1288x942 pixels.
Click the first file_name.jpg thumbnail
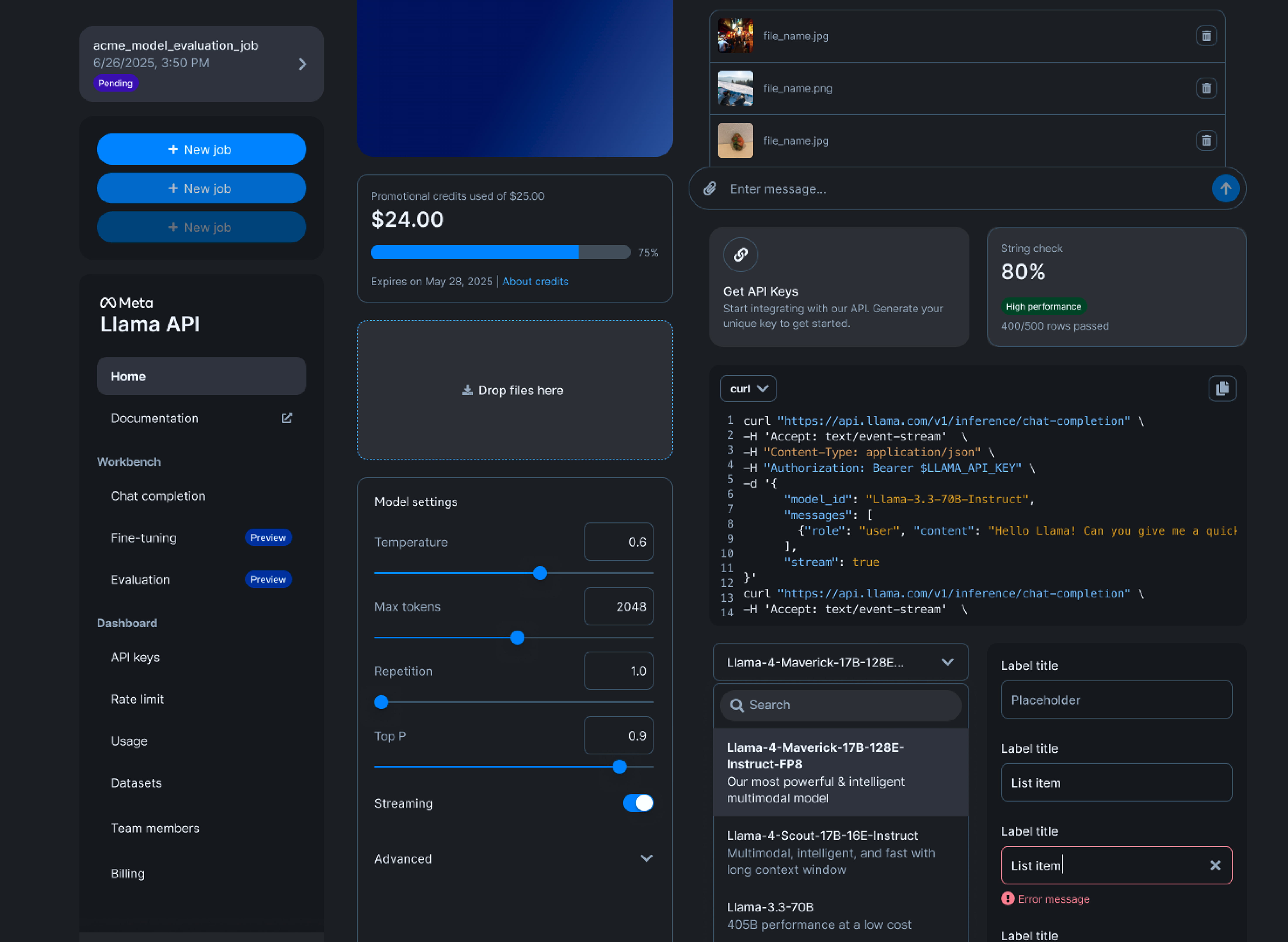coord(735,36)
